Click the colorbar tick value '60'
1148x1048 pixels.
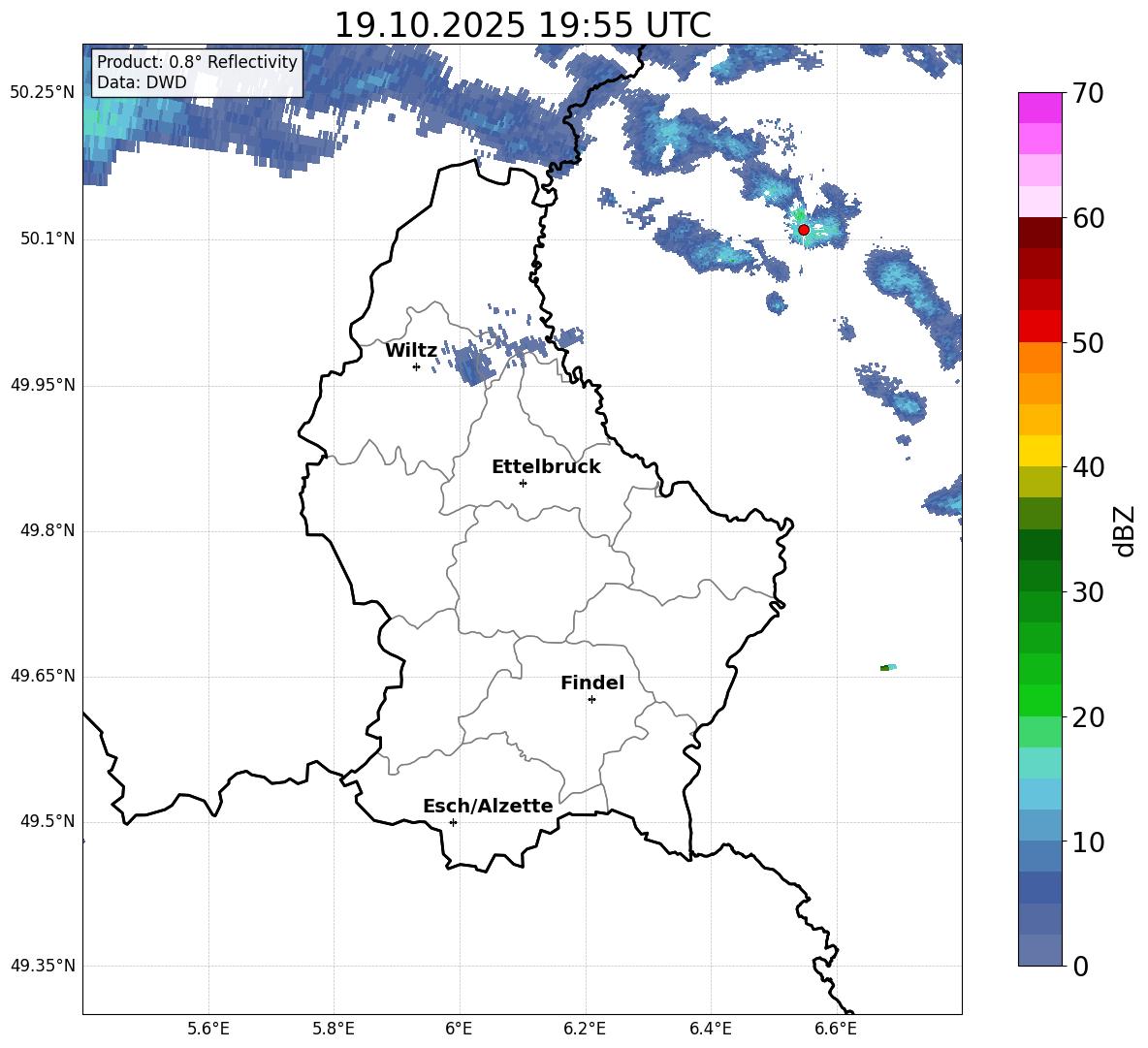click(x=1087, y=218)
